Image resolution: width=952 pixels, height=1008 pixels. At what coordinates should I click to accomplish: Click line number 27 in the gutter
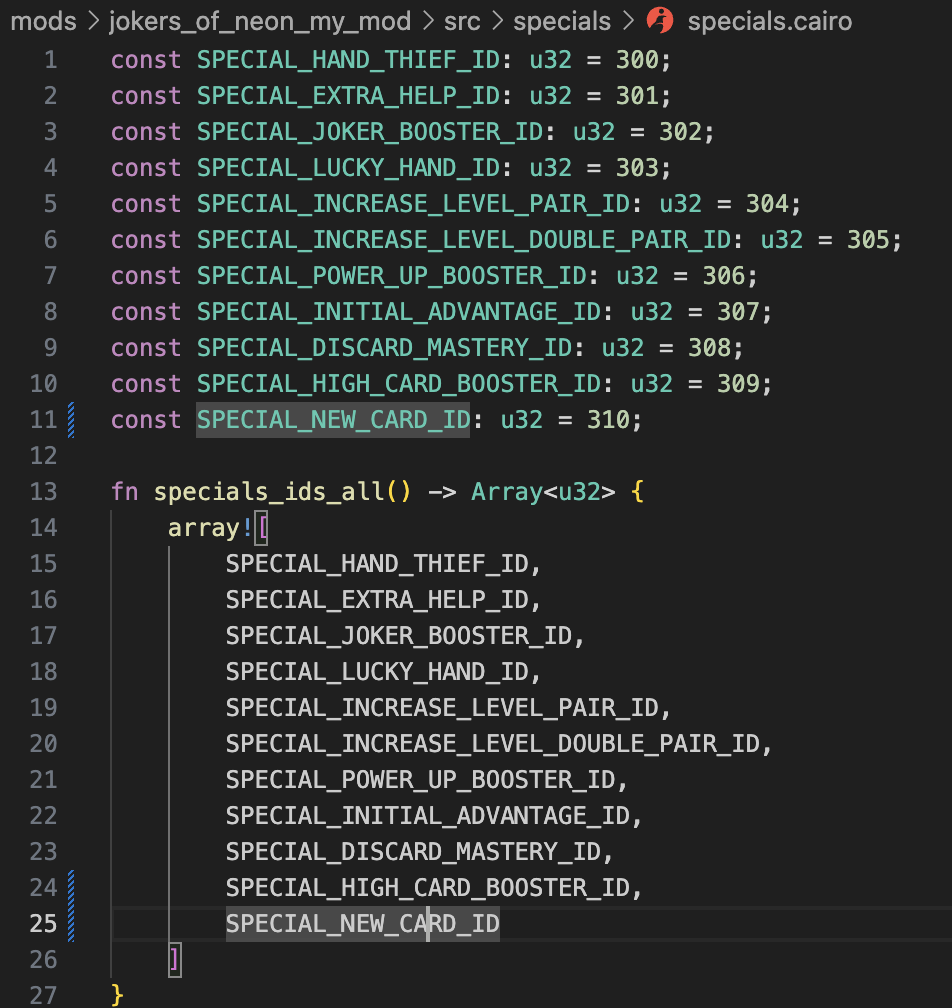(x=44, y=995)
